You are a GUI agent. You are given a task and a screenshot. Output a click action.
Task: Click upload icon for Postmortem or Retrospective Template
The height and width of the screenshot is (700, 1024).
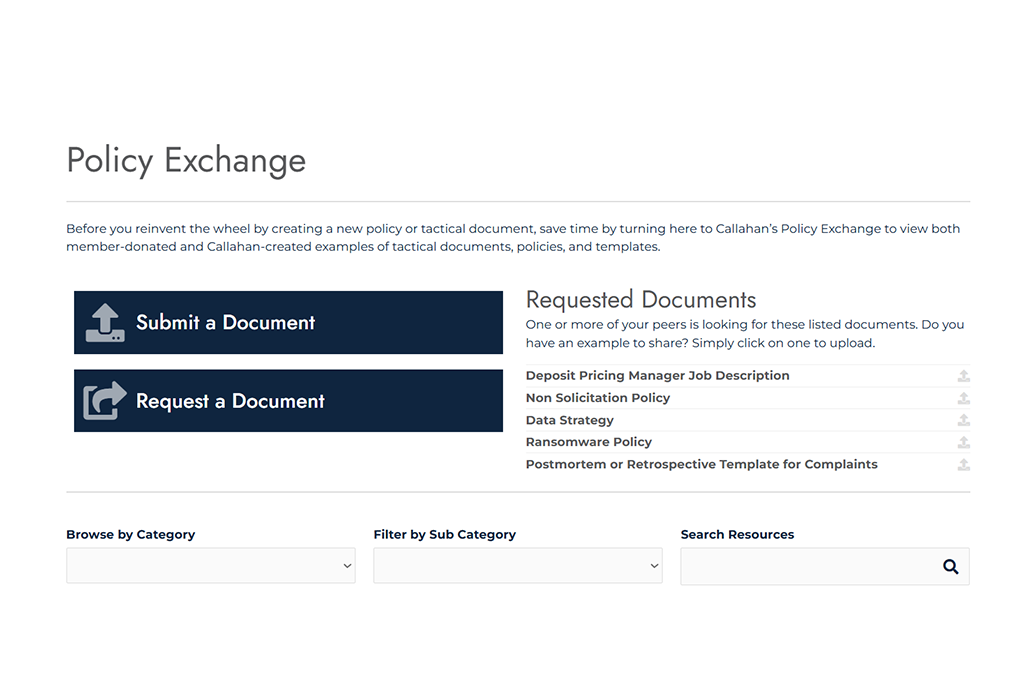click(x=963, y=464)
